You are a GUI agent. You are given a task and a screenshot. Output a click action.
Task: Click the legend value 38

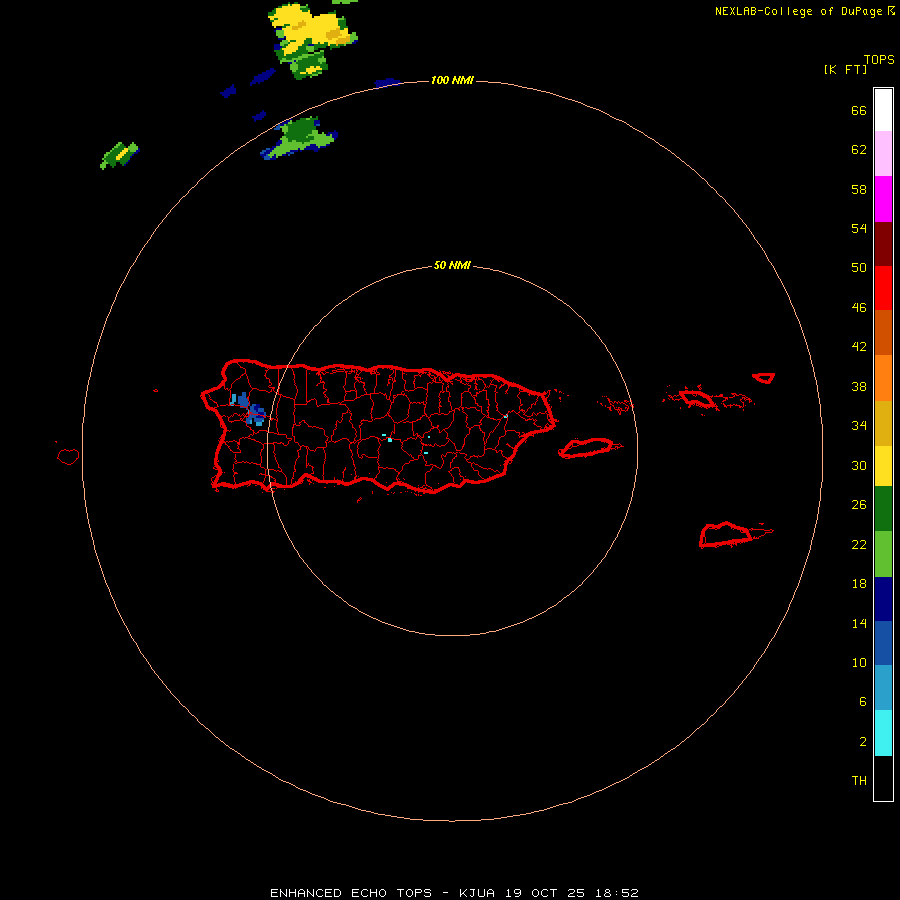(859, 386)
